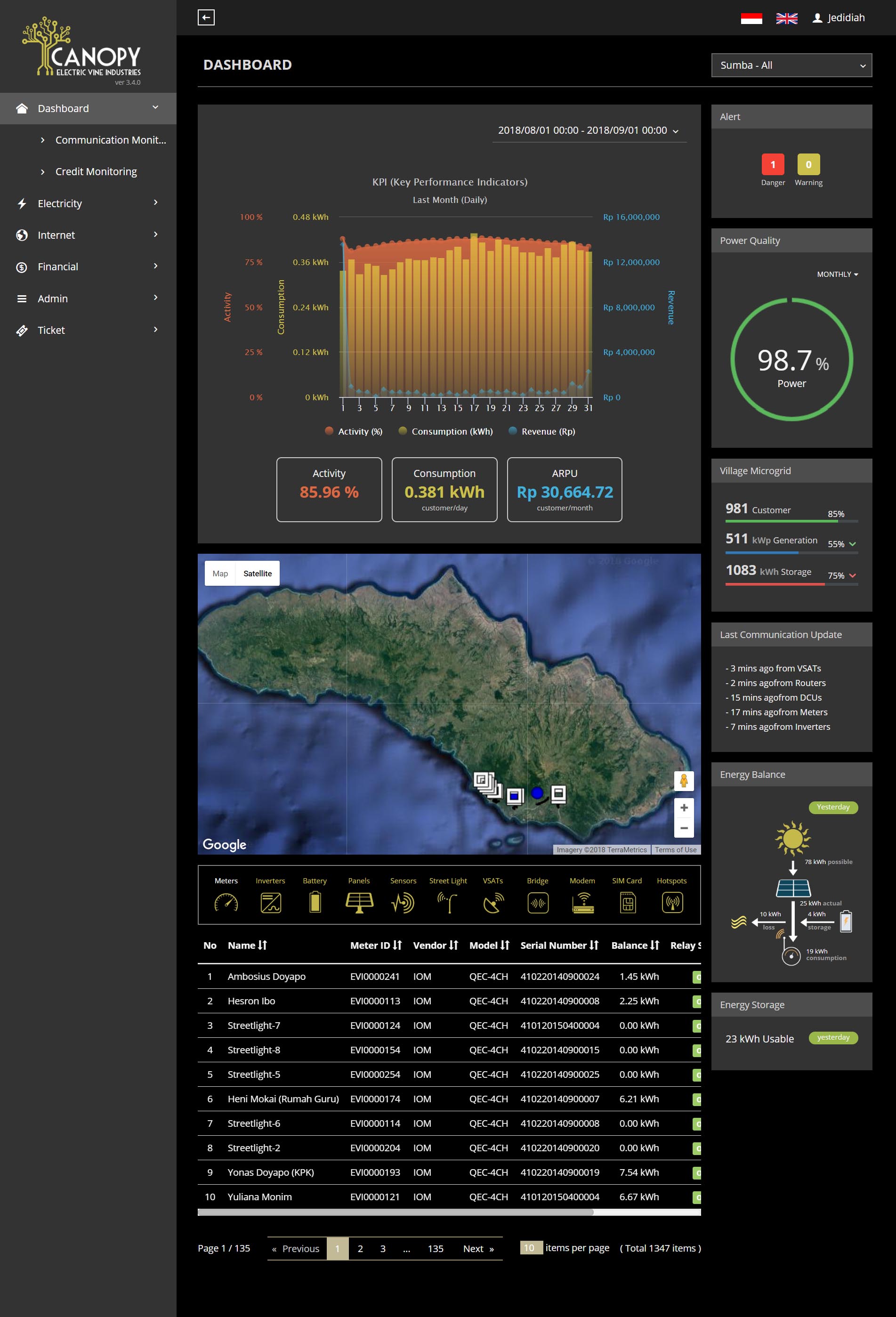The height and width of the screenshot is (1317, 896).
Task: Open Street View pegman on map
Action: [684, 781]
